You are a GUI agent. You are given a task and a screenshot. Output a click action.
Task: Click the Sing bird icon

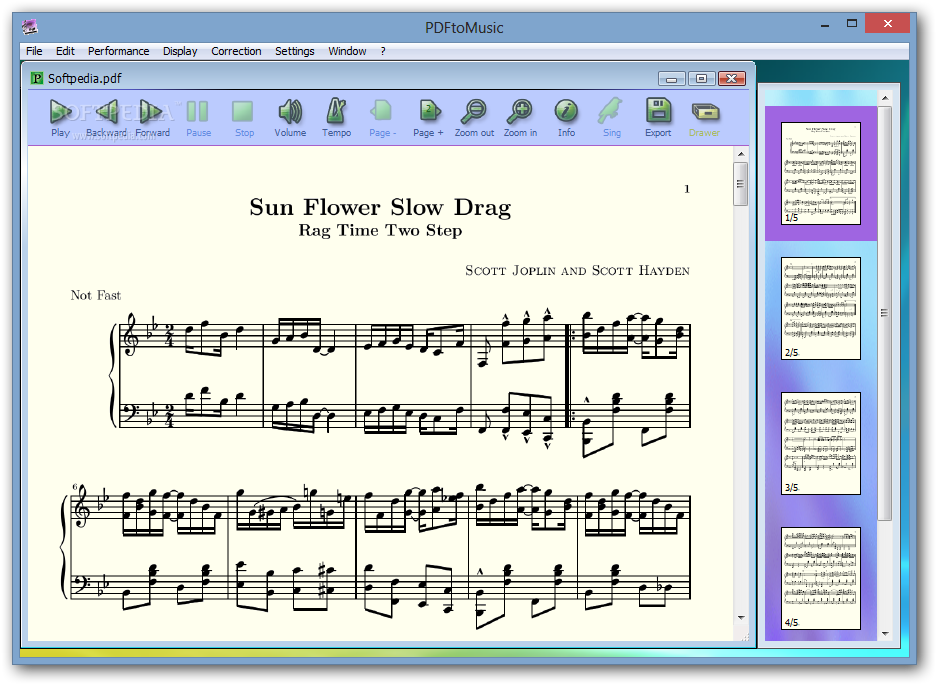click(x=611, y=112)
